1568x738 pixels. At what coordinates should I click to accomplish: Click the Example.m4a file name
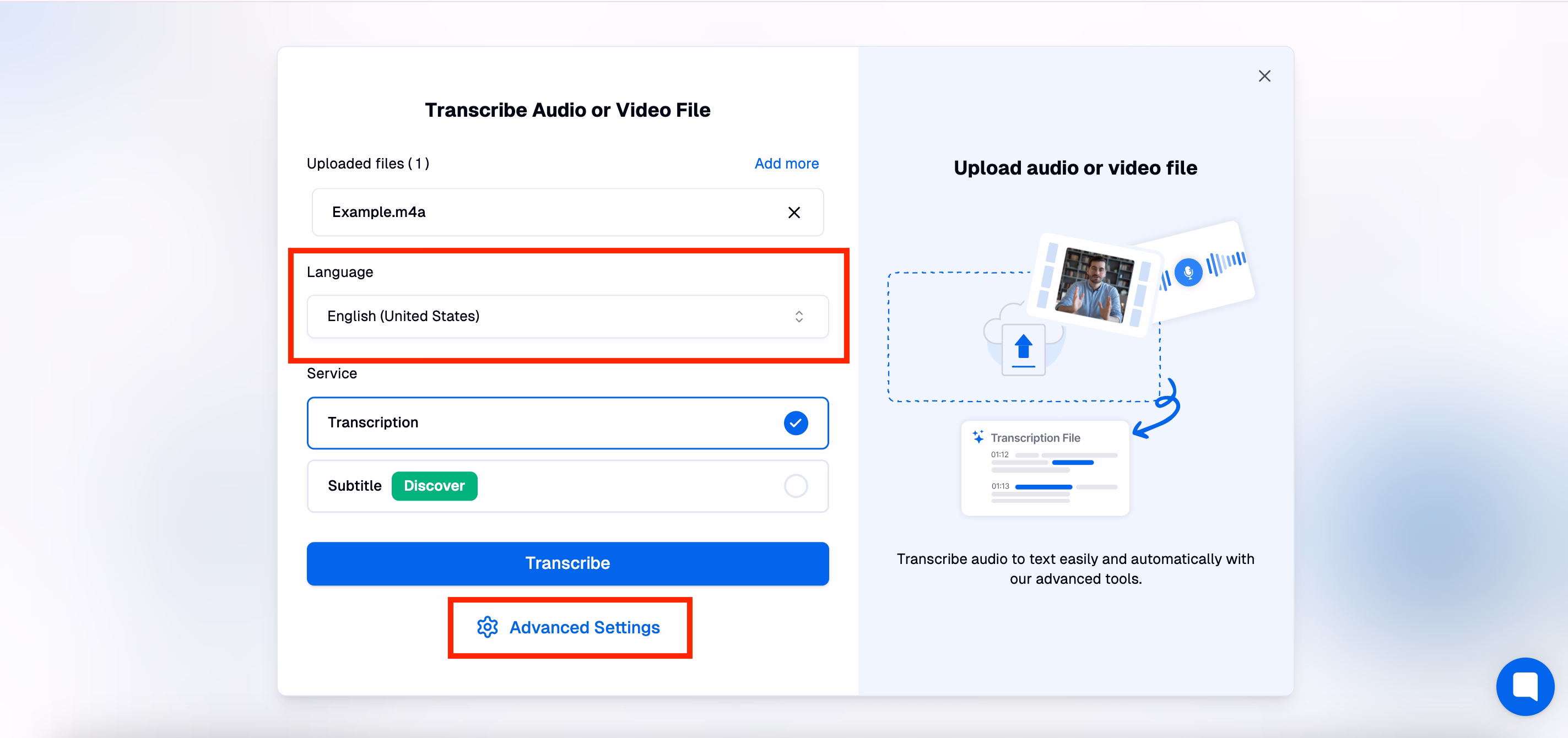pos(379,213)
